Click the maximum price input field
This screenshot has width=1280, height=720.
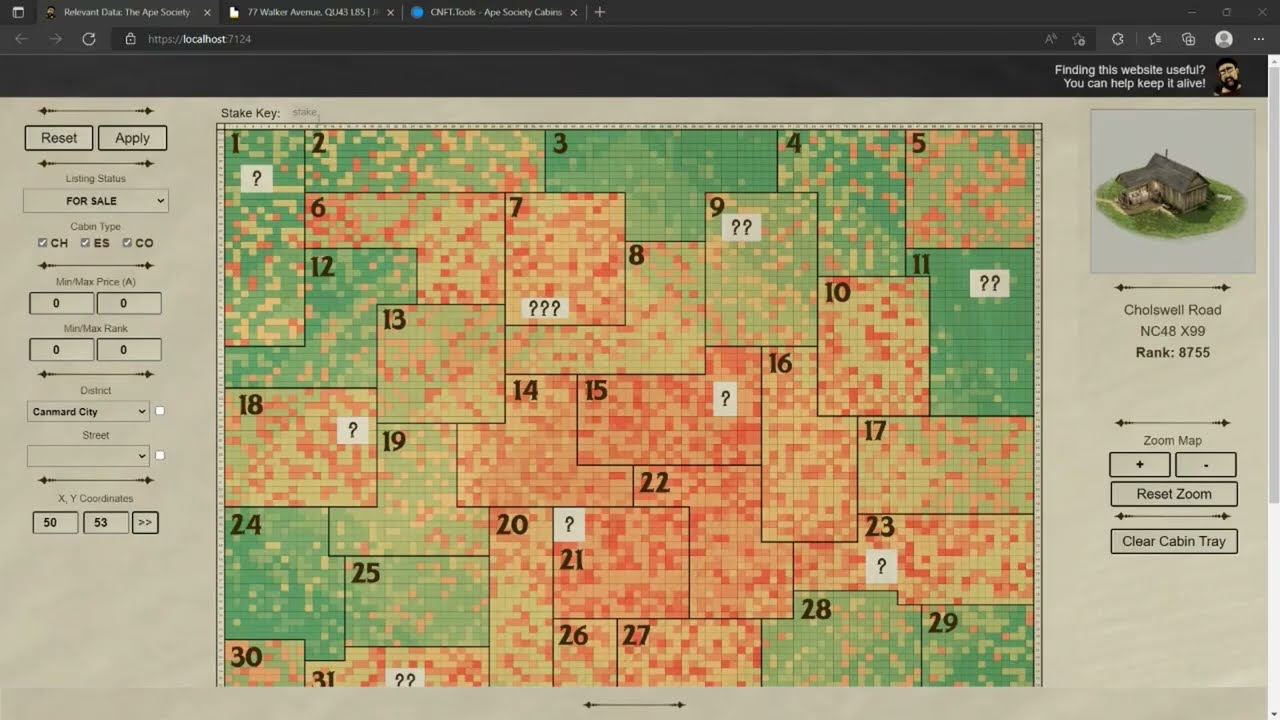click(x=129, y=303)
